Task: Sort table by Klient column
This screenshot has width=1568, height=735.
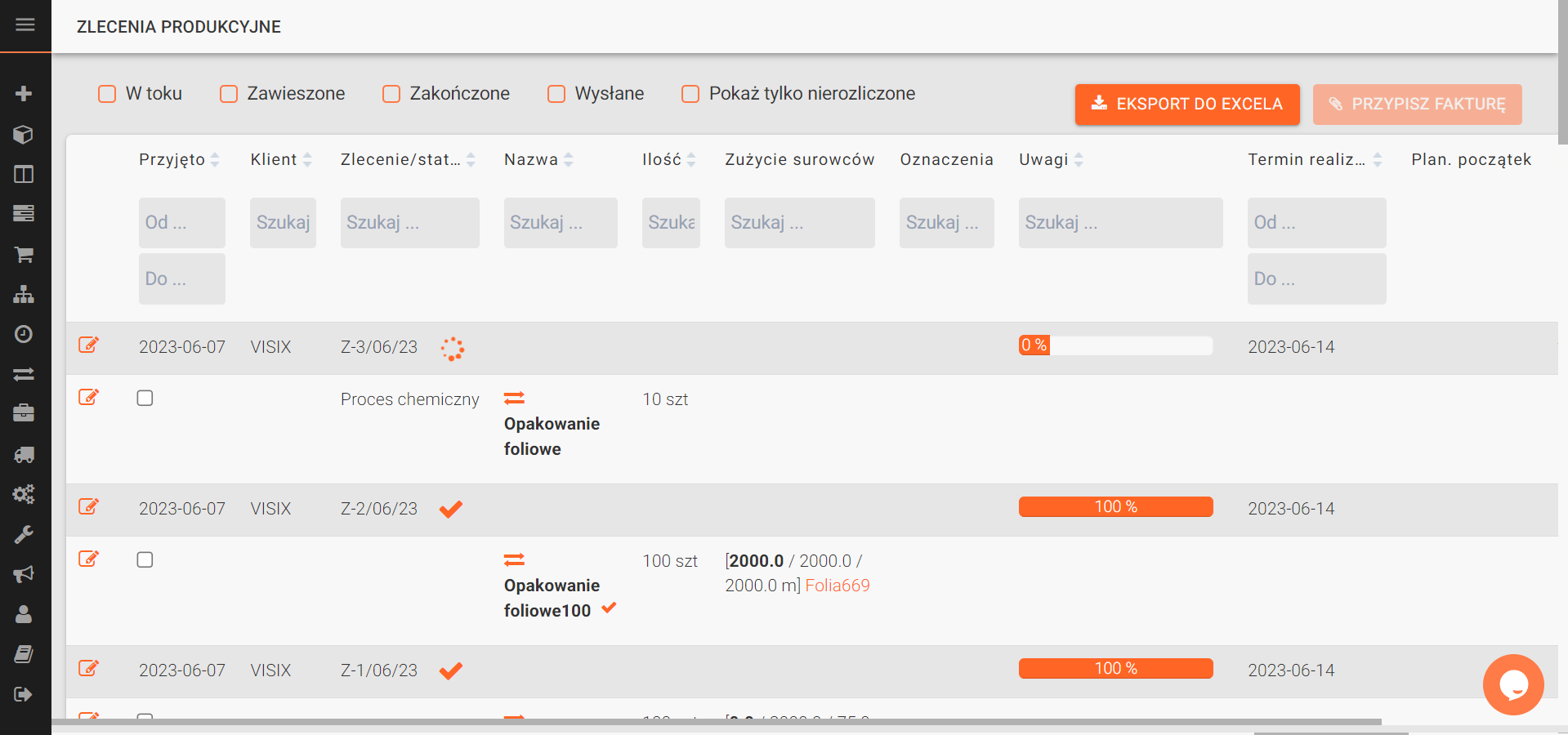Action: (x=307, y=160)
